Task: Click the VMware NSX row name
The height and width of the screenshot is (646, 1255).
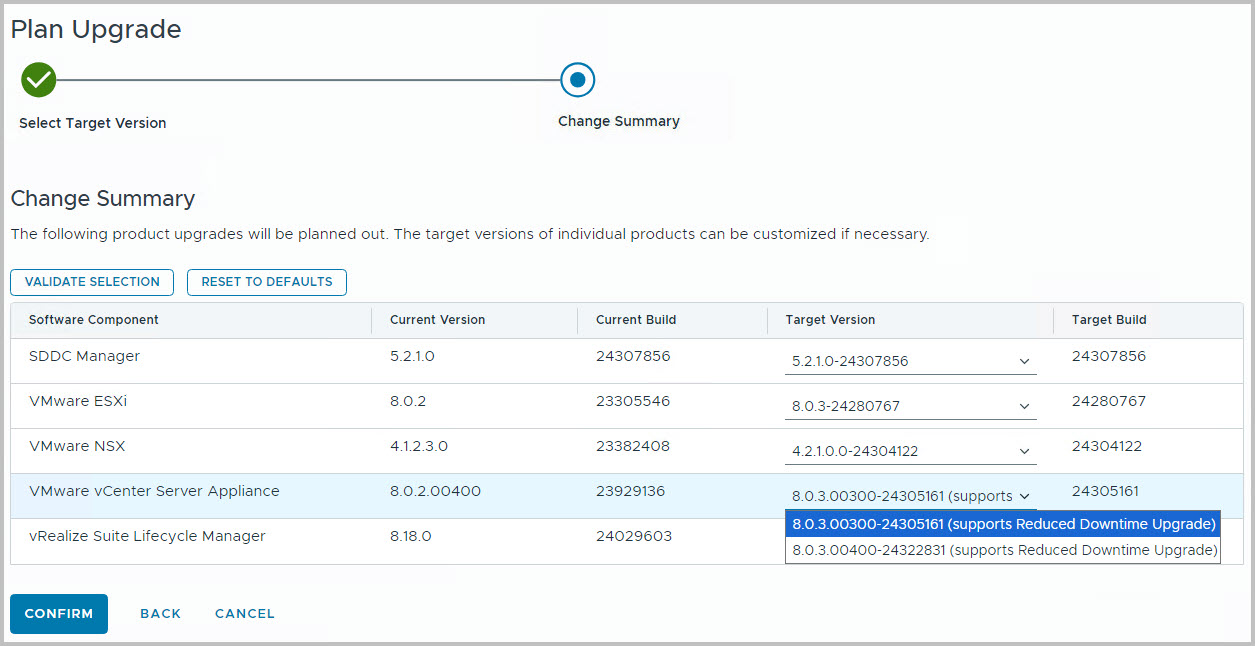Action: pyautogui.click(x=77, y=446)
